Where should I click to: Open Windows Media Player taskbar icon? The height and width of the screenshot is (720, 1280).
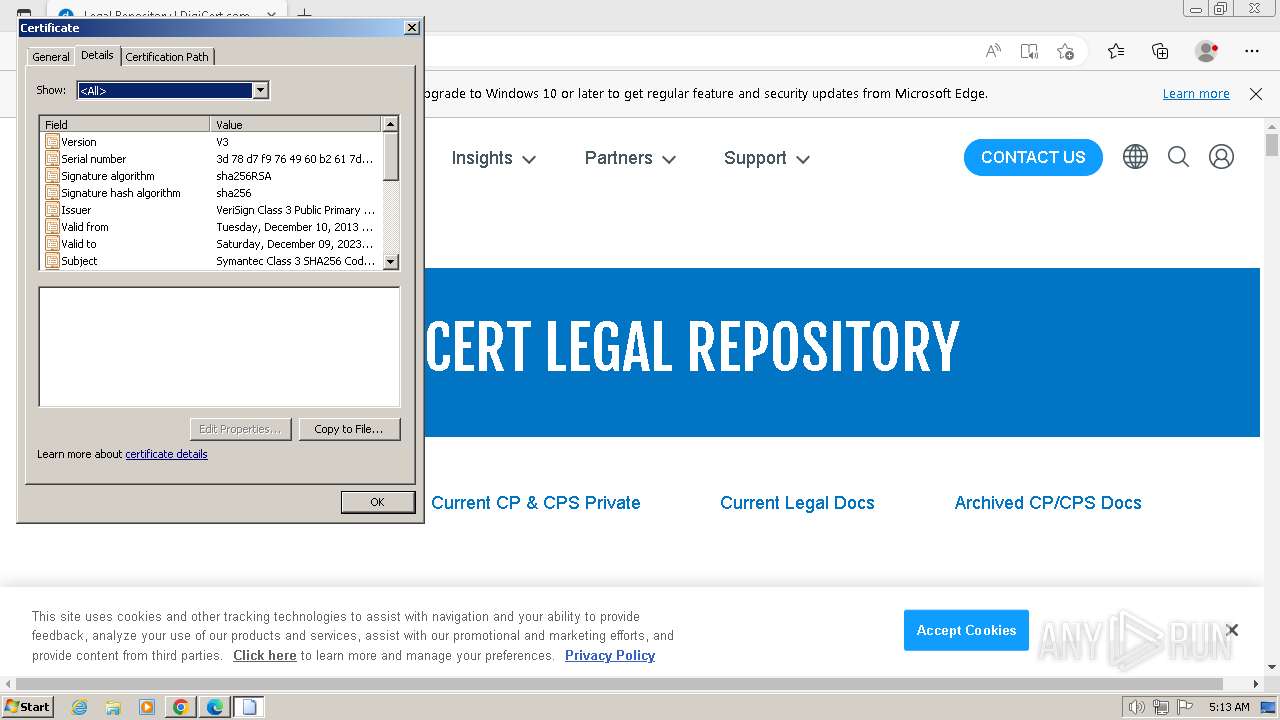coord(147,707)
